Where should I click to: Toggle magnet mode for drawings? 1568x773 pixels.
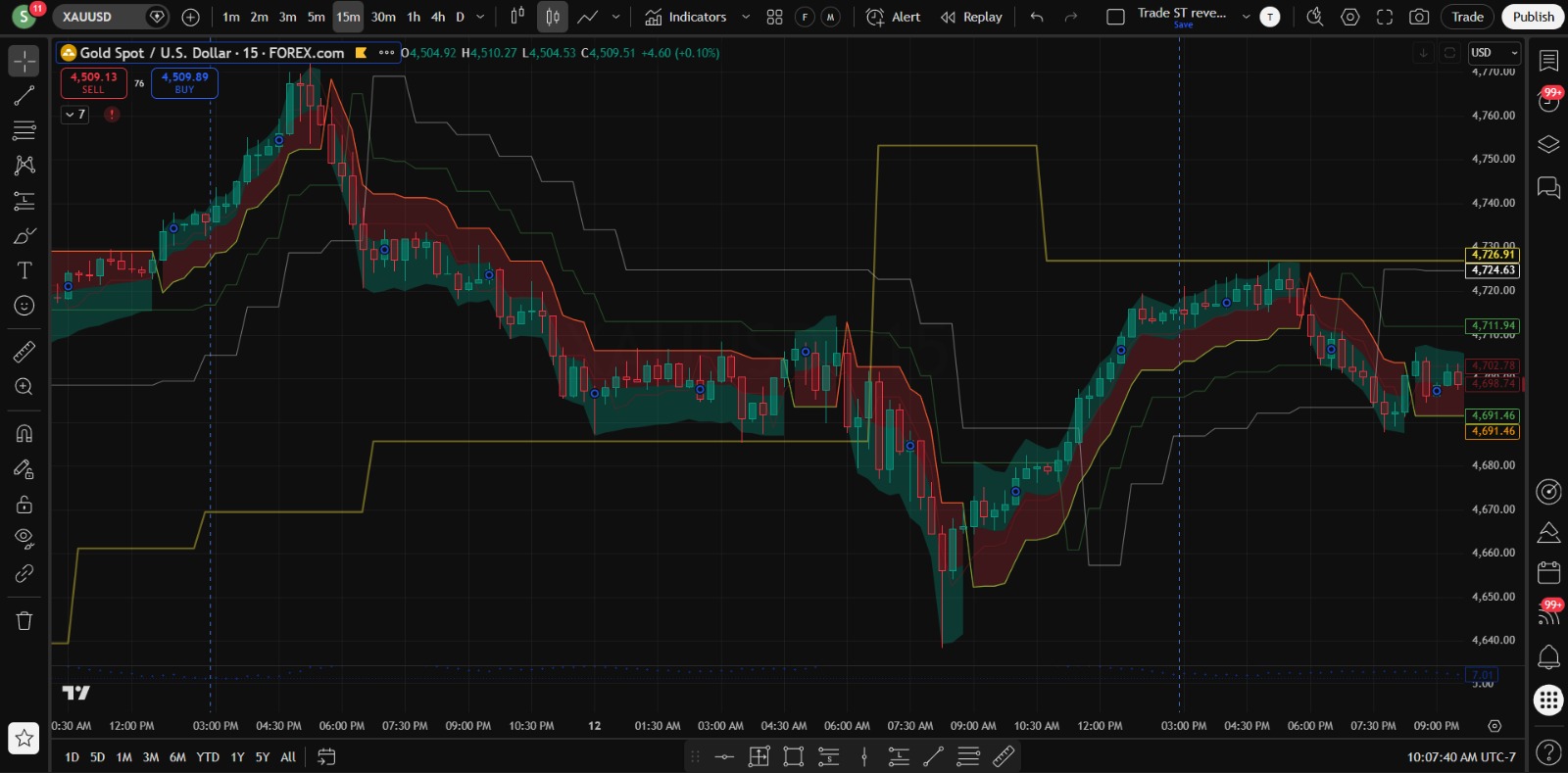click(24, 433)
